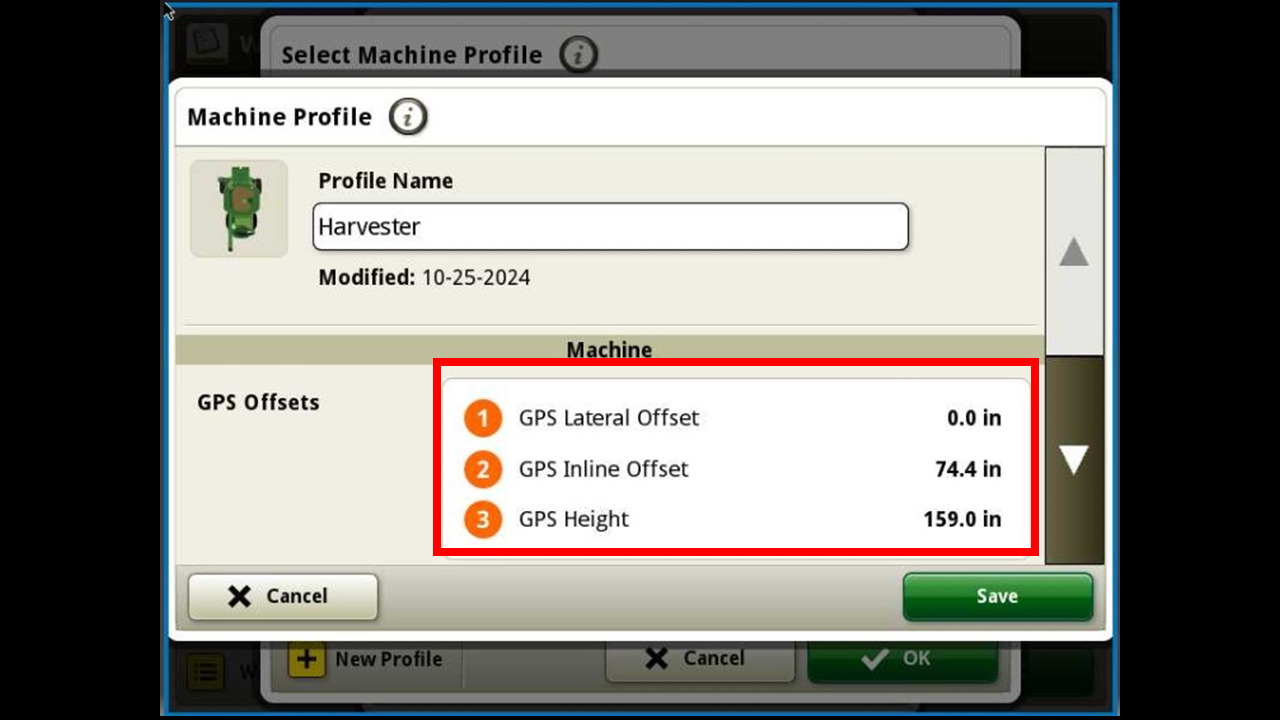
Task: Select orange number 1 lateral offset icon
Action: coord(483,418)
